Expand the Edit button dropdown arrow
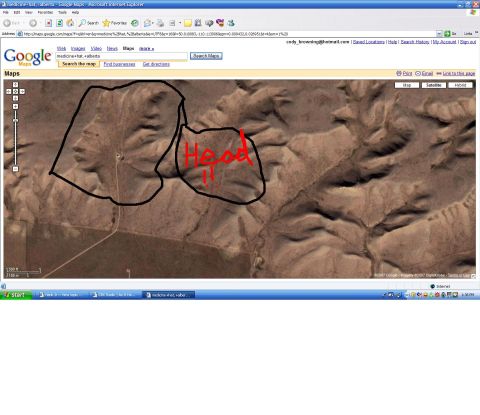The height and width of the screenshot is (415, 480). tap(180, 23)
